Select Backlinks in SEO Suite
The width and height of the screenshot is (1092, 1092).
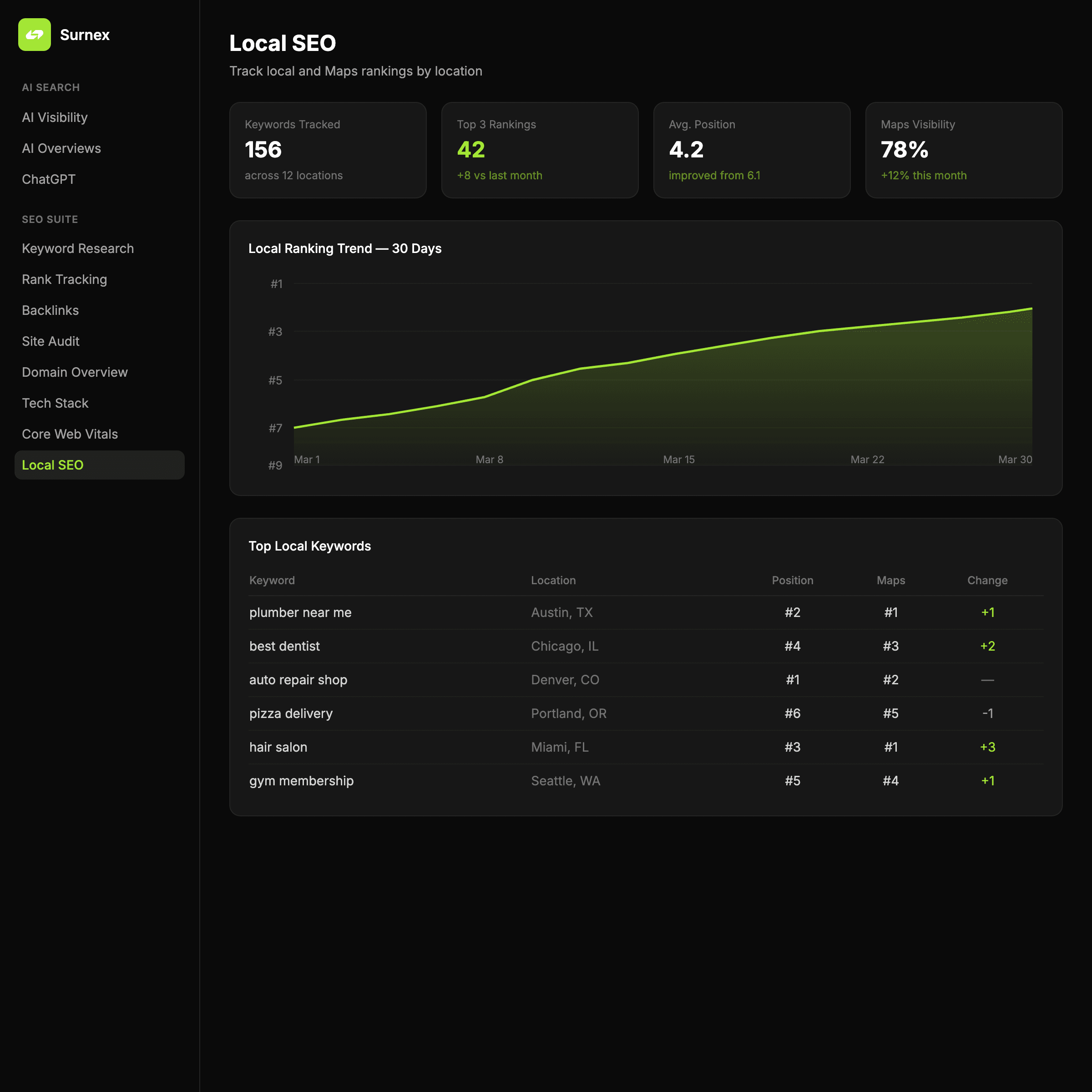51,310
